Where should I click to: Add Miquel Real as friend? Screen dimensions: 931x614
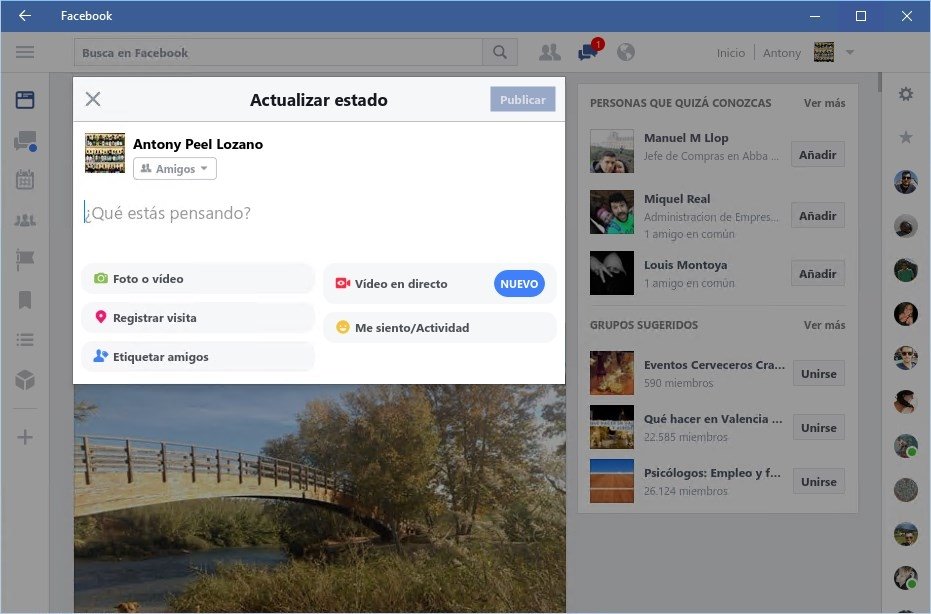(x=818, y=216)
